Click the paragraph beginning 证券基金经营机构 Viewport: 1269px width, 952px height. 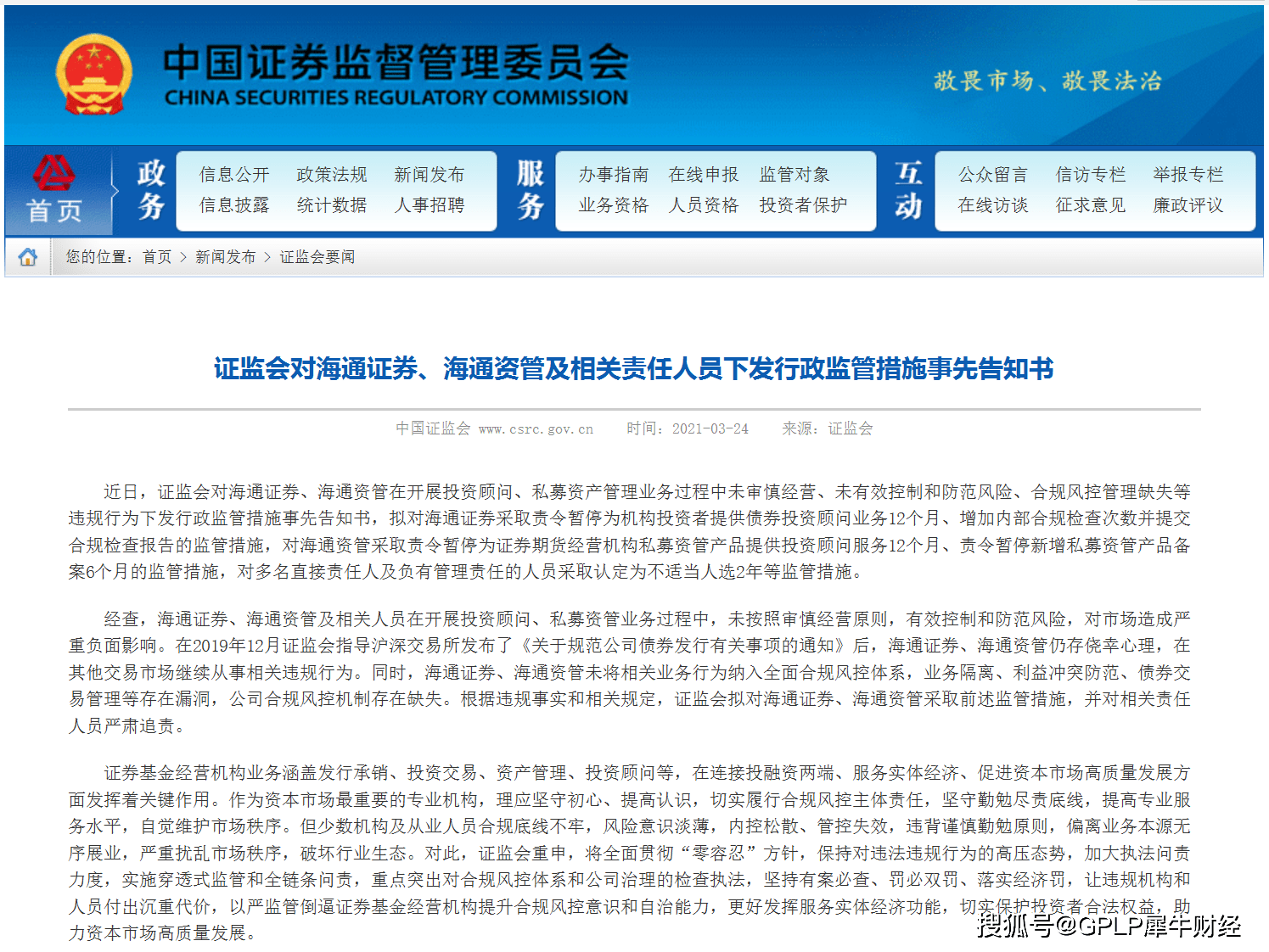coord(630,853)
